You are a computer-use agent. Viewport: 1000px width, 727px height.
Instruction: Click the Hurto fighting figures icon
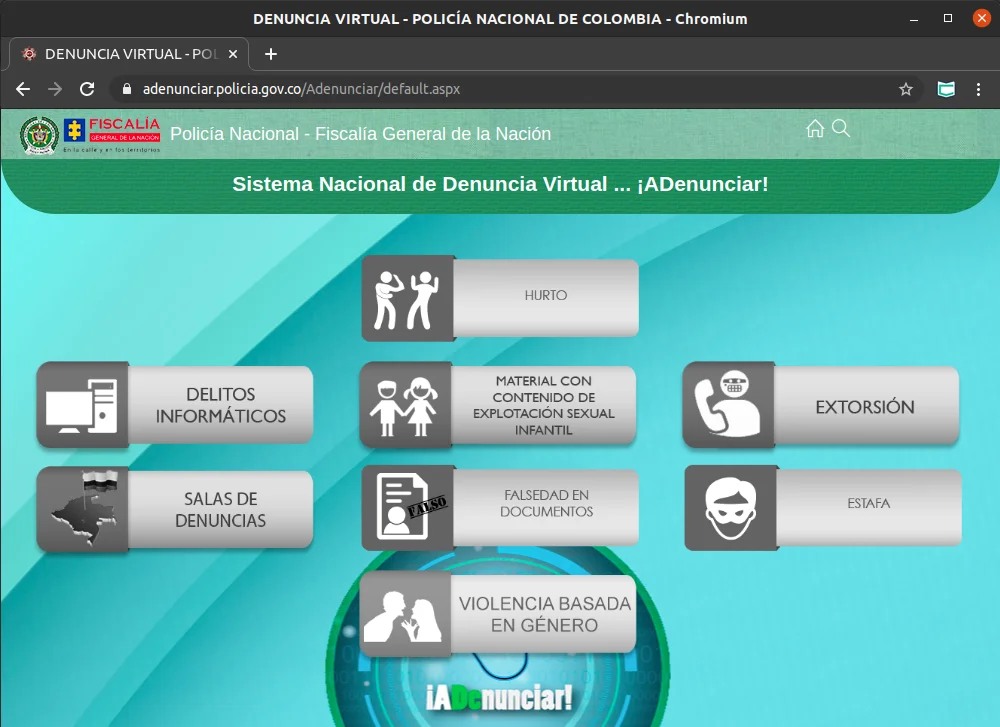point(408,298)
